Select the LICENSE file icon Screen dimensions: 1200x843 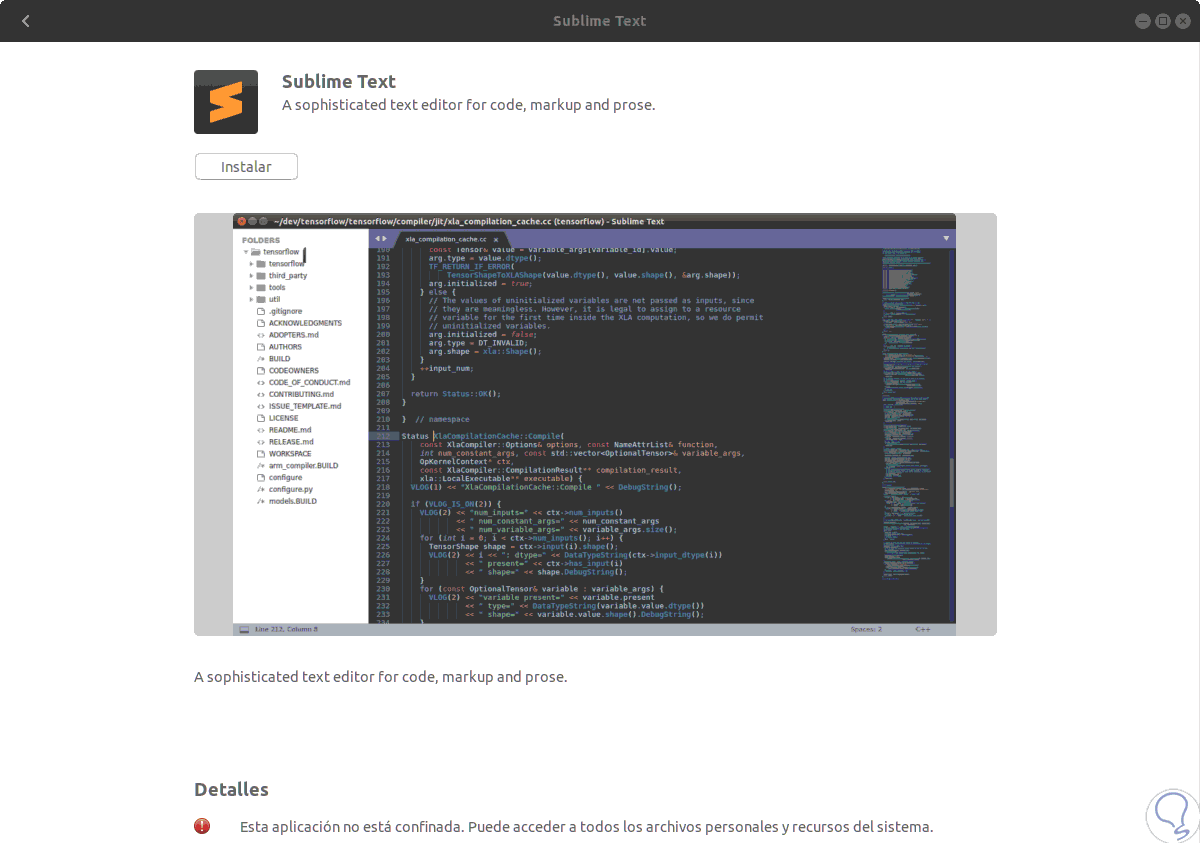click(261, 418)
